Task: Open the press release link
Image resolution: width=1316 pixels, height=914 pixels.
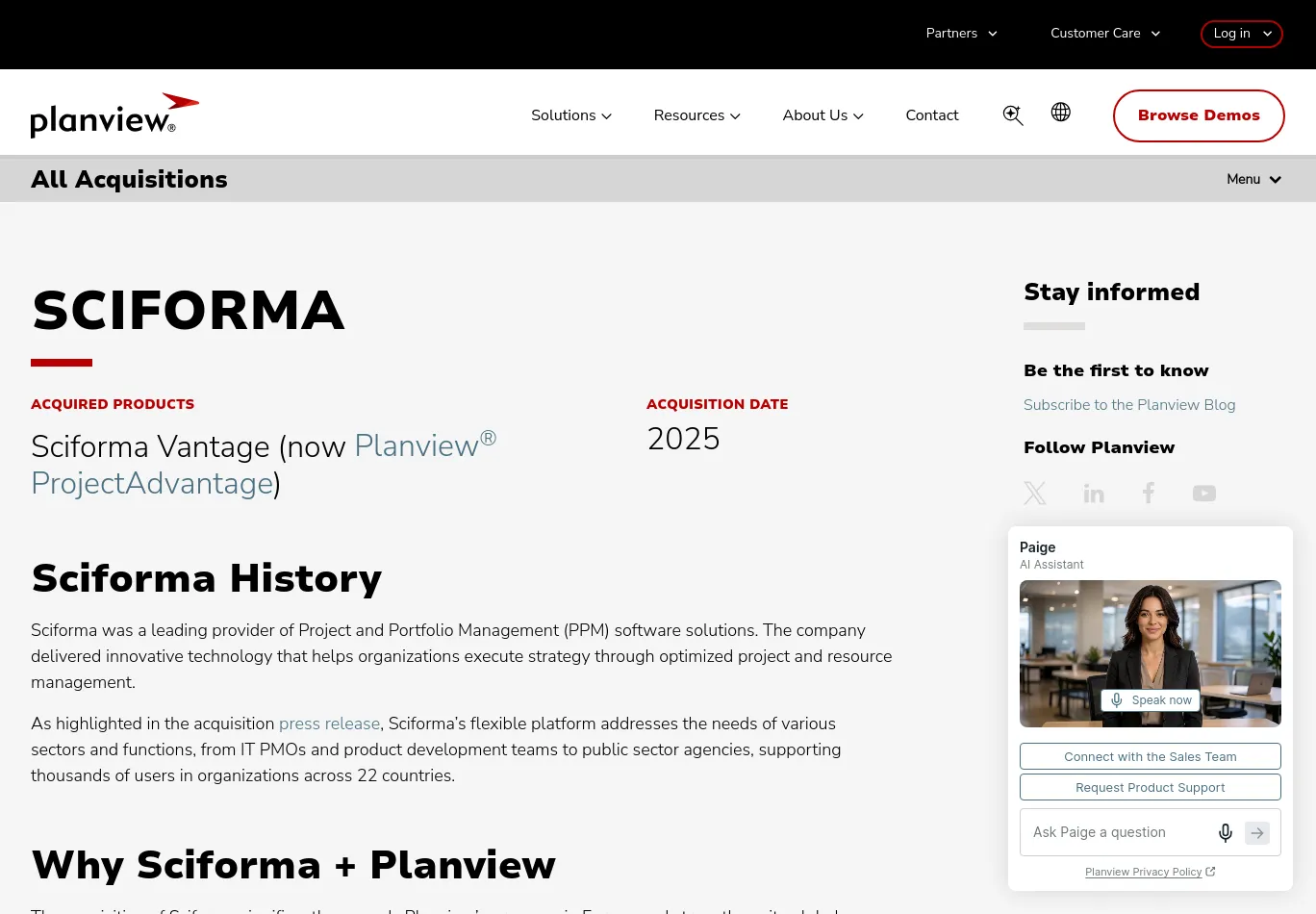Action: click(330, 724)
